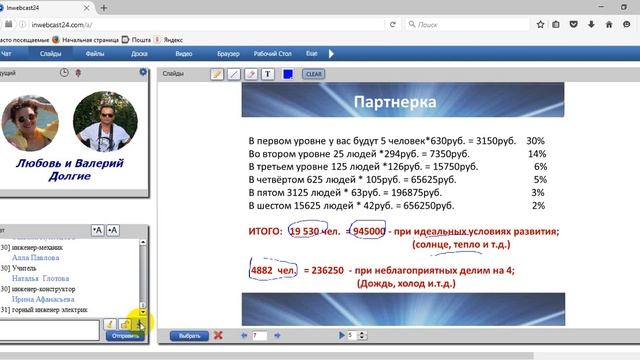This screenshot has height=360, width=640.
Task: Click the autoplay interval stepper arrows
Action: [362, 336]
